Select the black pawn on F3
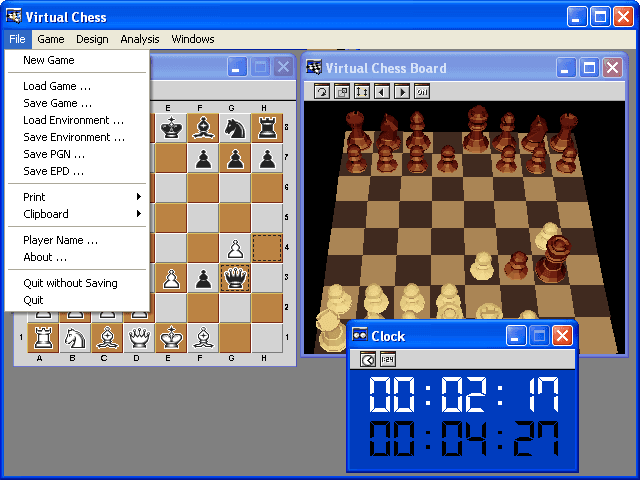640x480 pixels. pos(203,278)
